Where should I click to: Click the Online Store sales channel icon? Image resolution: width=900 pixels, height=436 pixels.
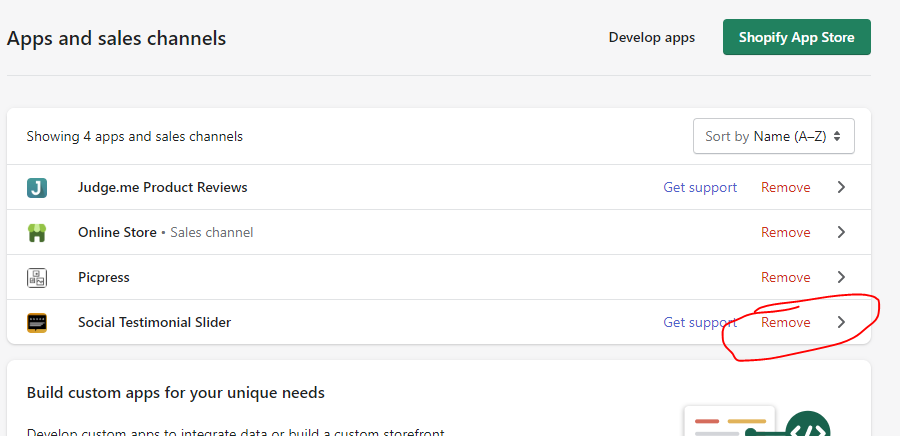37,233
